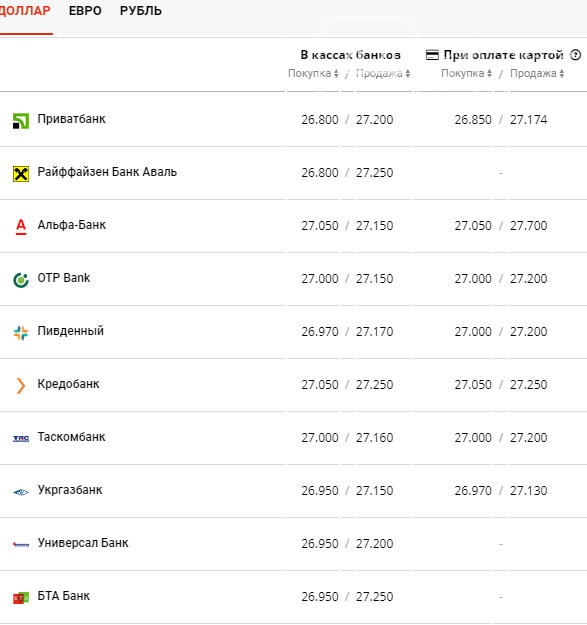Open the Универсал Банк link
The width and height of the screenshot is (587, 625).
click(x=83, y=543)
